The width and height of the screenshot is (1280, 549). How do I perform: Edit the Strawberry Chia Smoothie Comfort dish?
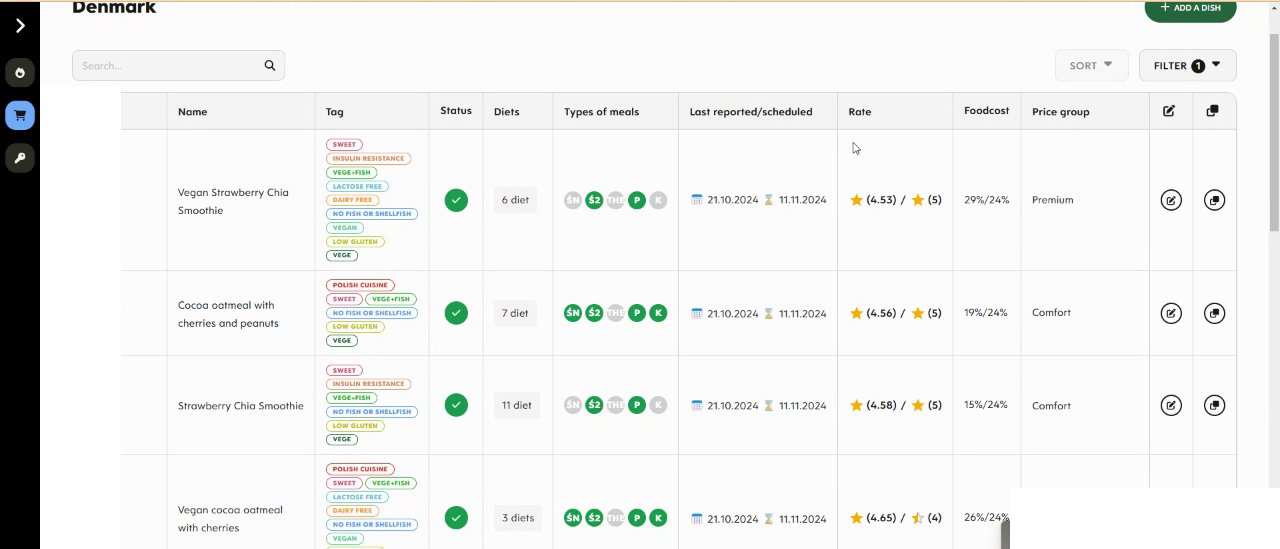click(1171, 405)
